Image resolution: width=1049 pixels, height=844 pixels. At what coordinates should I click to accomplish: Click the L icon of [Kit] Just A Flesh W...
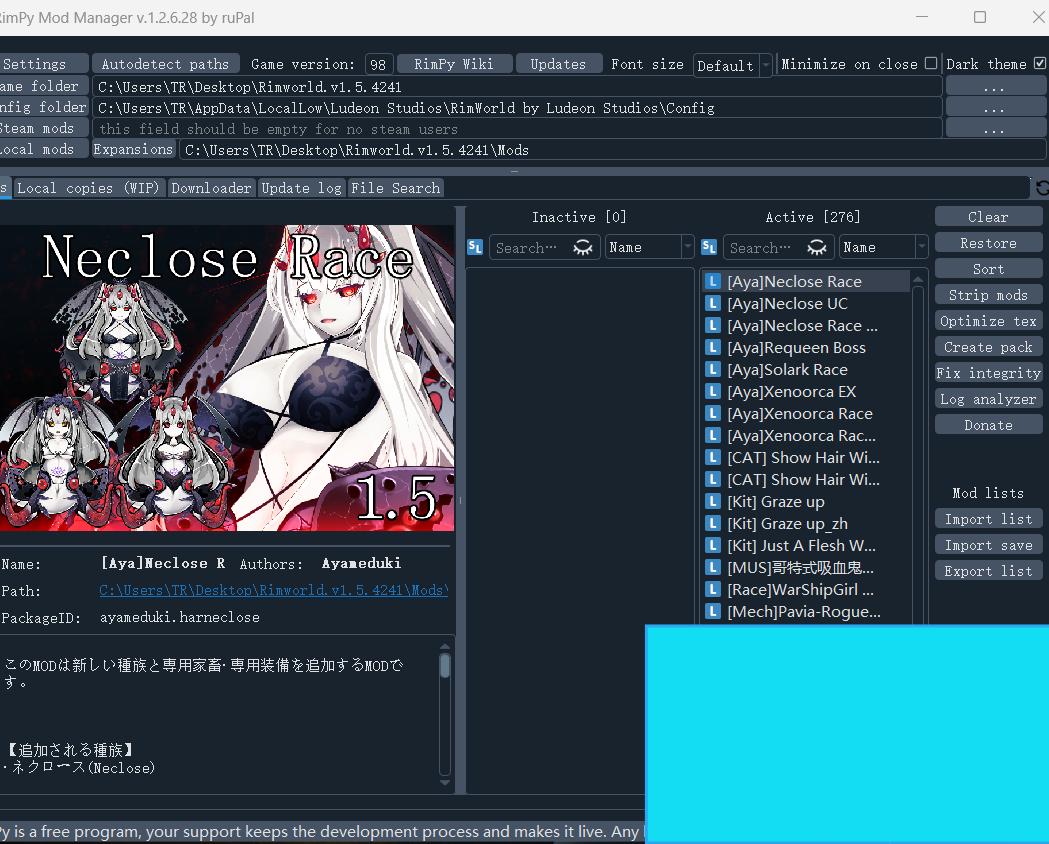(x=713, y=546)
